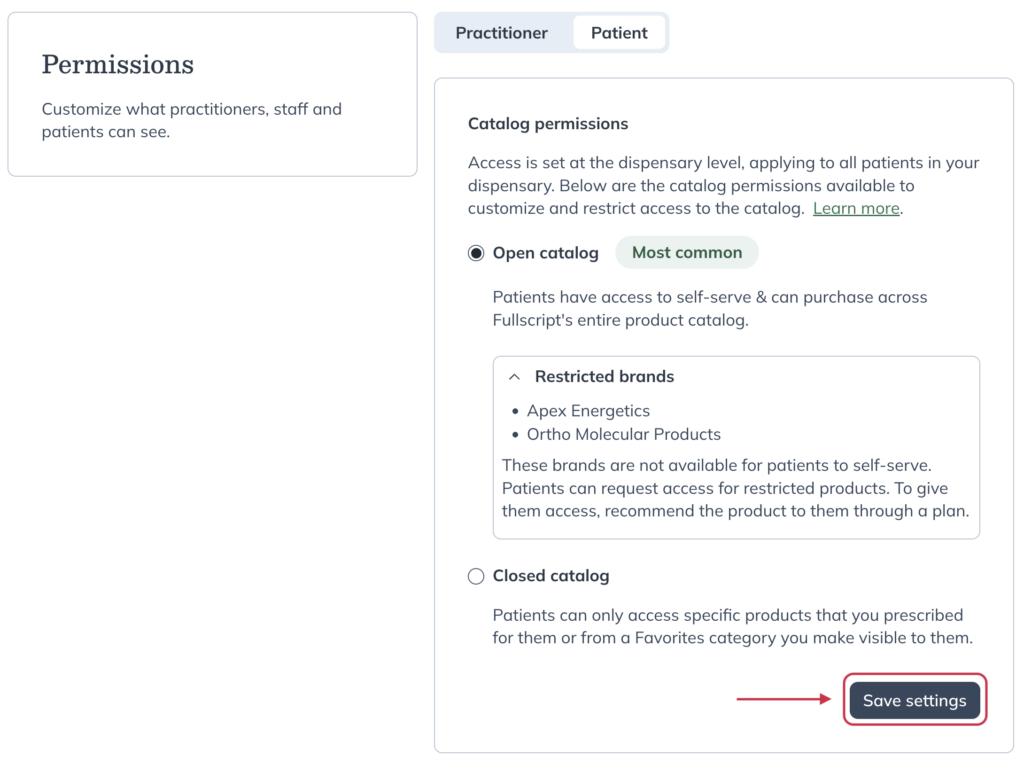Click the Open catalog label text
The width and height of the screenshot is (1024, 765).
[546, 253]
